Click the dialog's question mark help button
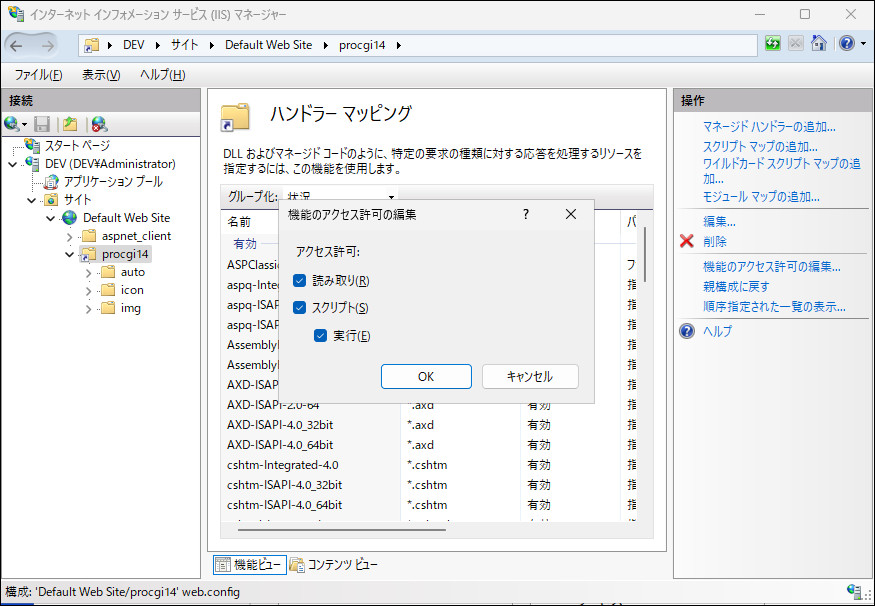 point(526,214)
